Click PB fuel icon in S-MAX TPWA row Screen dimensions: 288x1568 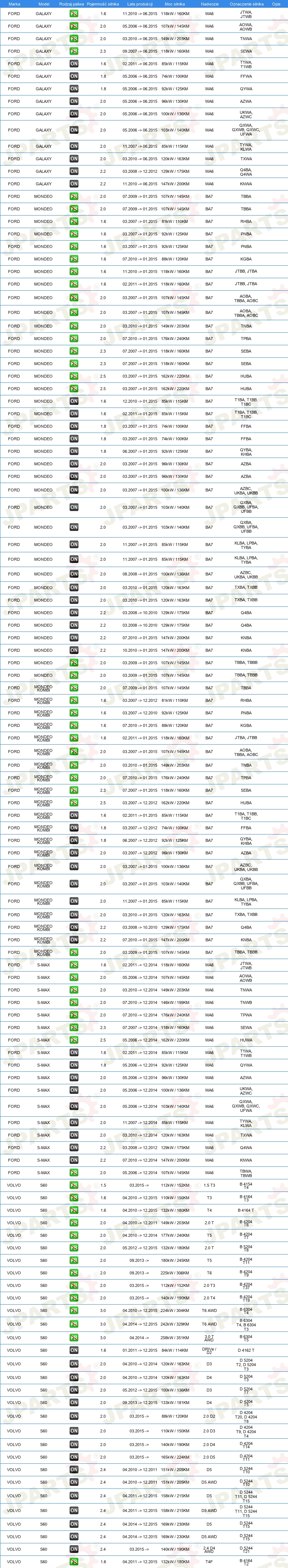click(74, 1015)
